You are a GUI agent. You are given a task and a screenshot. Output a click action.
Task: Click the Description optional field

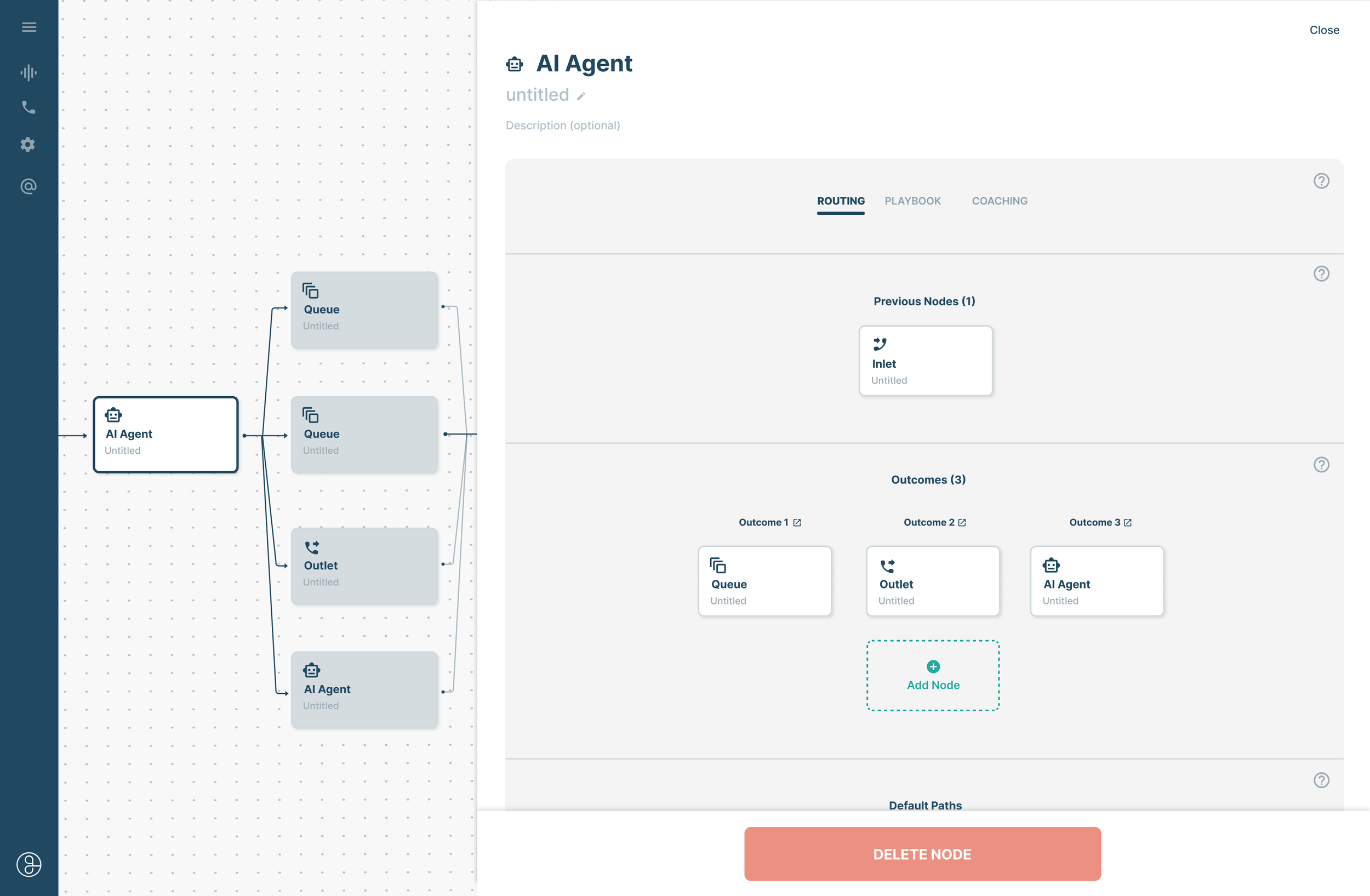tap(562, 125)
